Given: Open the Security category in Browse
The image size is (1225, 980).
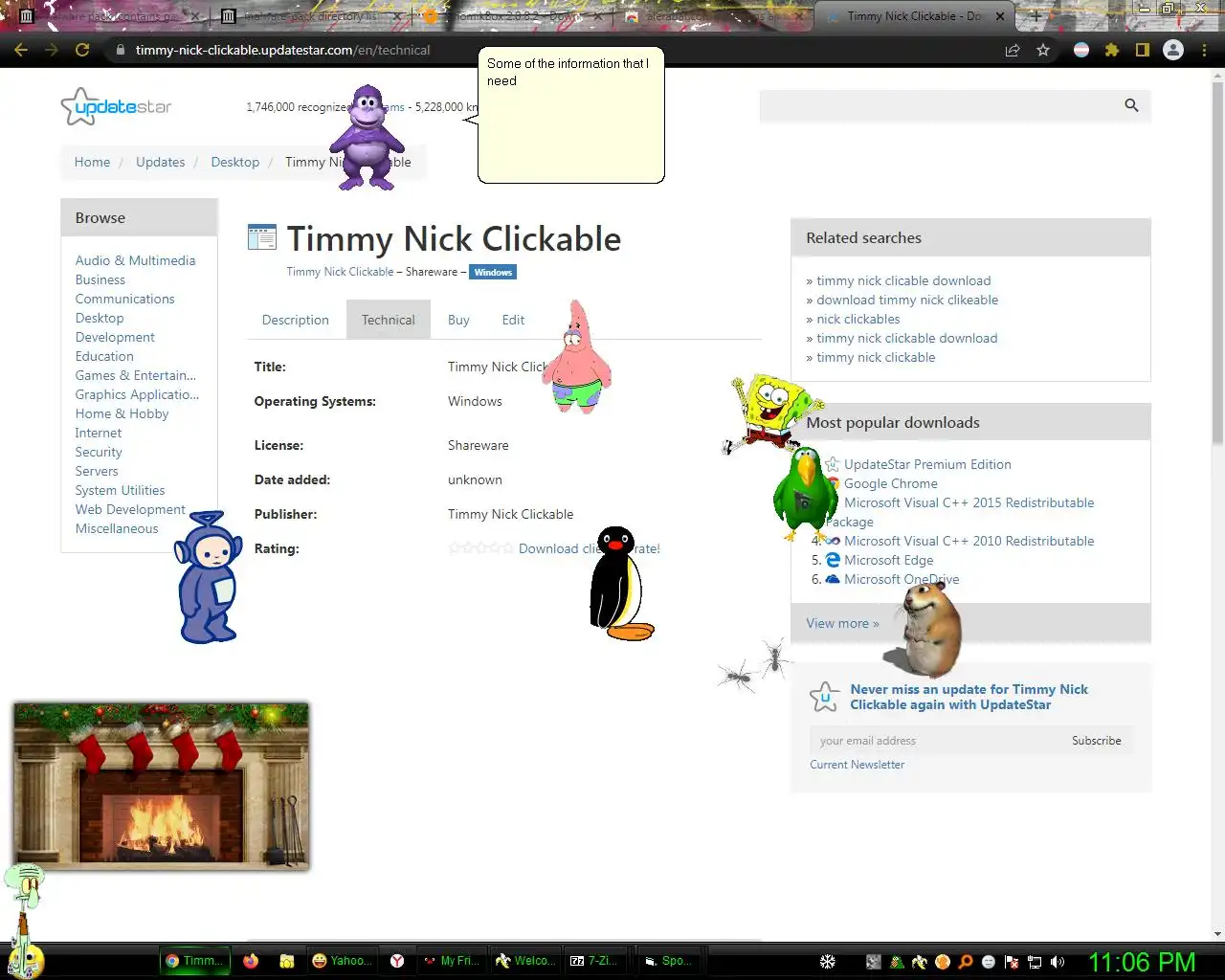Looking at the screenshot, I should (99, 452).
